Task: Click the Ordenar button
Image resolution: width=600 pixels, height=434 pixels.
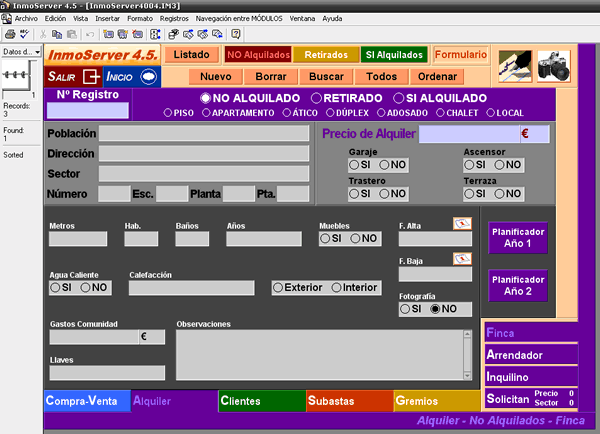Action: coord(437,77)
